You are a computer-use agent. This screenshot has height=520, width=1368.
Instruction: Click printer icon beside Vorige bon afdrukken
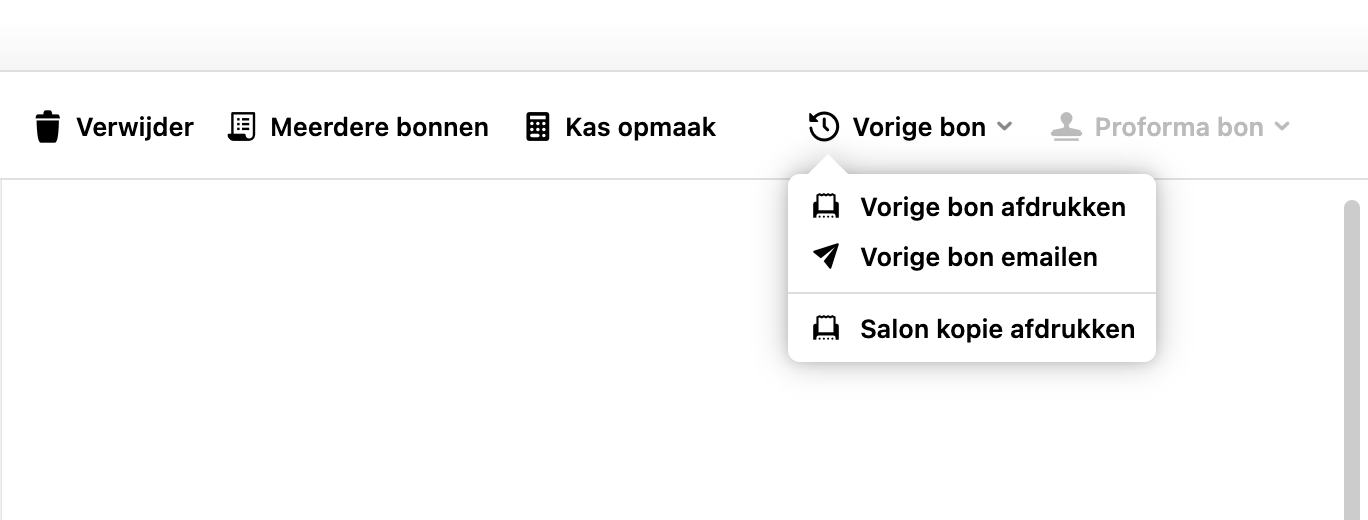click(x=825, y=207)
